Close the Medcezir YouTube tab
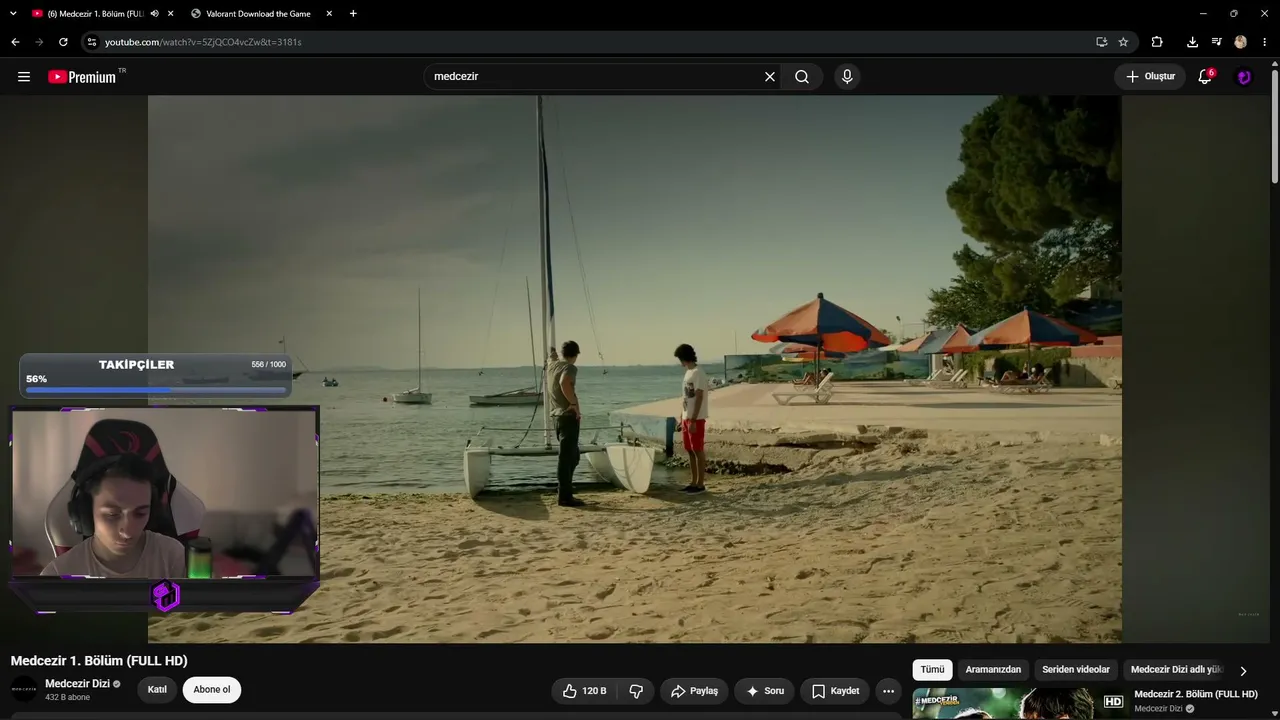The width and height of the screenshot is (1280, 720). point(171,14)
